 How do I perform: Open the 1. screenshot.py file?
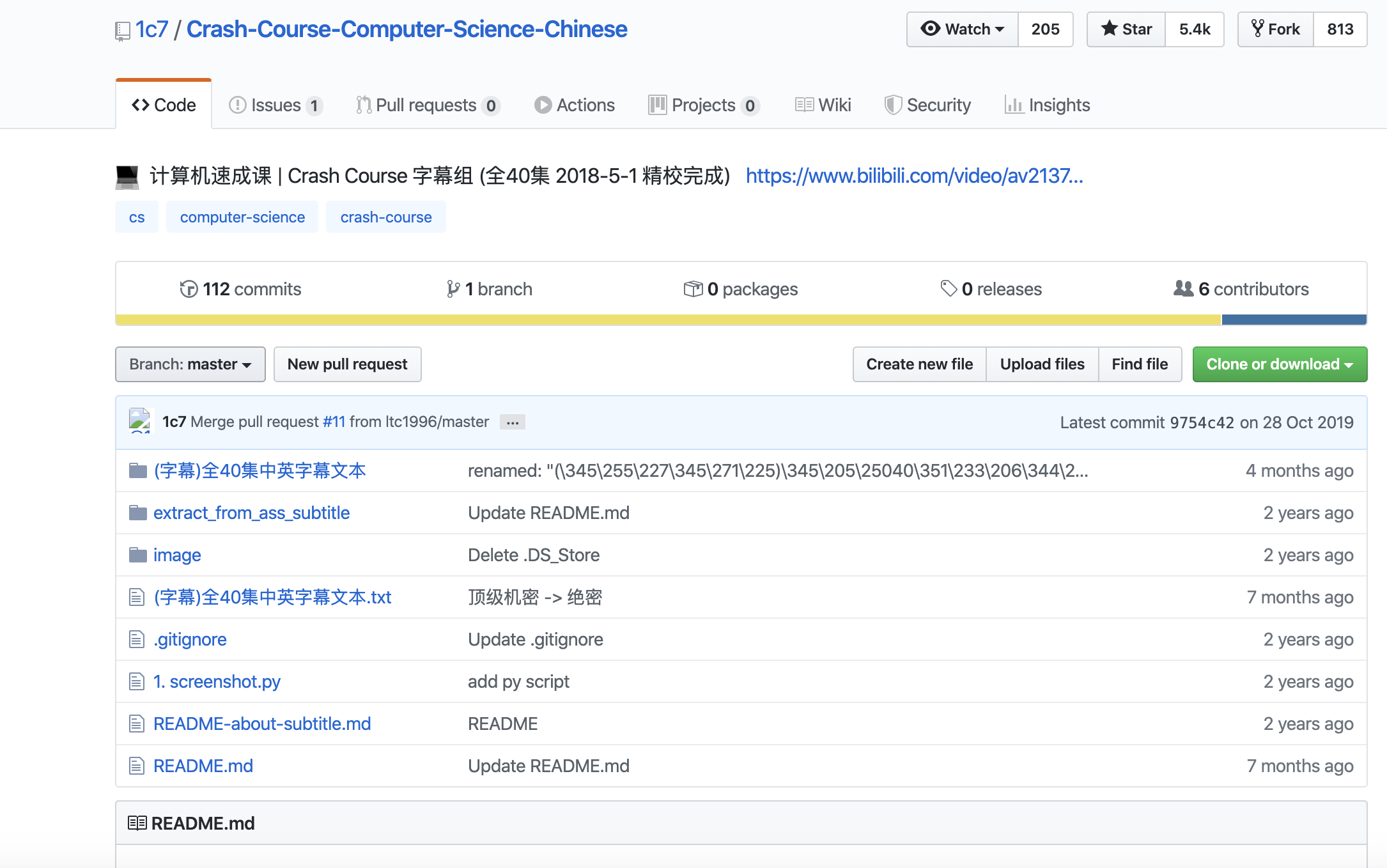tap(217, 681)
